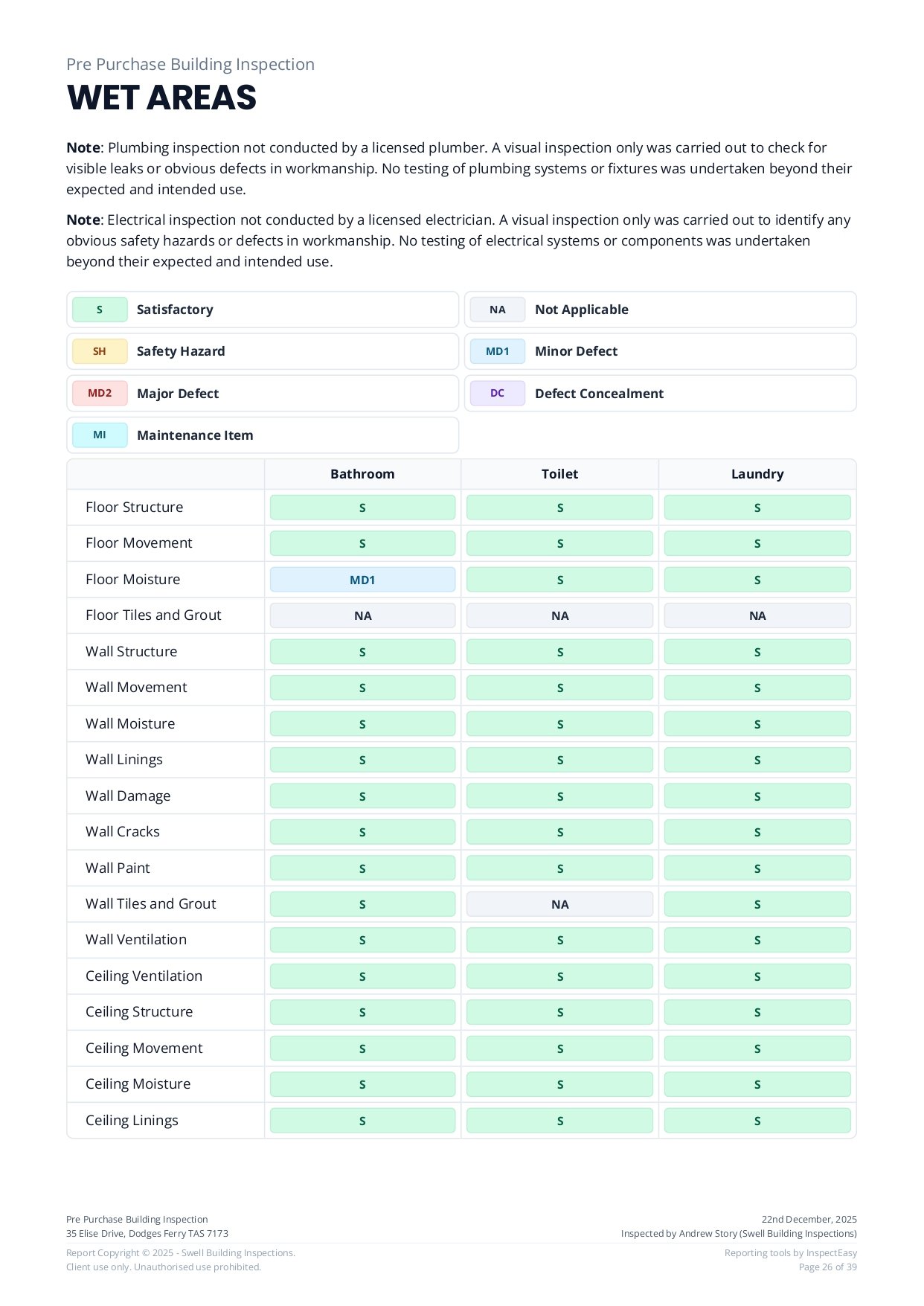Click the red MD2 Major Defect badge
This screenshot has height=1306, width=924.
100,394
